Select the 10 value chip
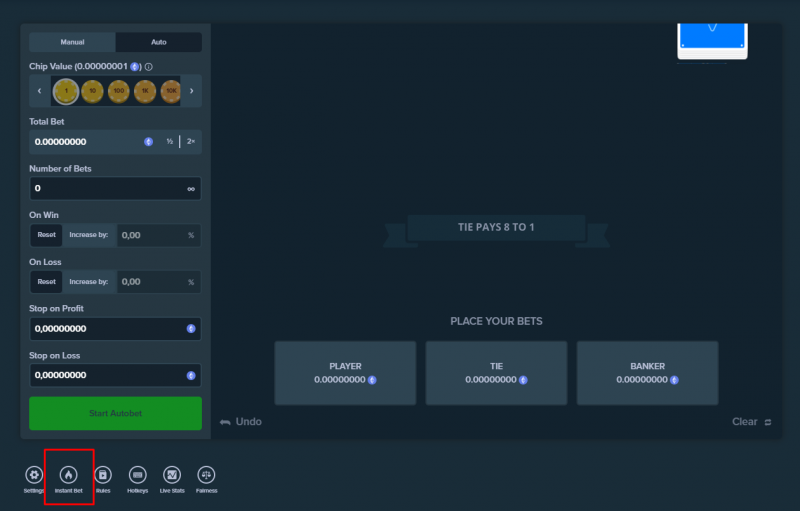Image resolution: width=800 pixels, height=511 pixels. pyautogui.click(x=92, y=91)
